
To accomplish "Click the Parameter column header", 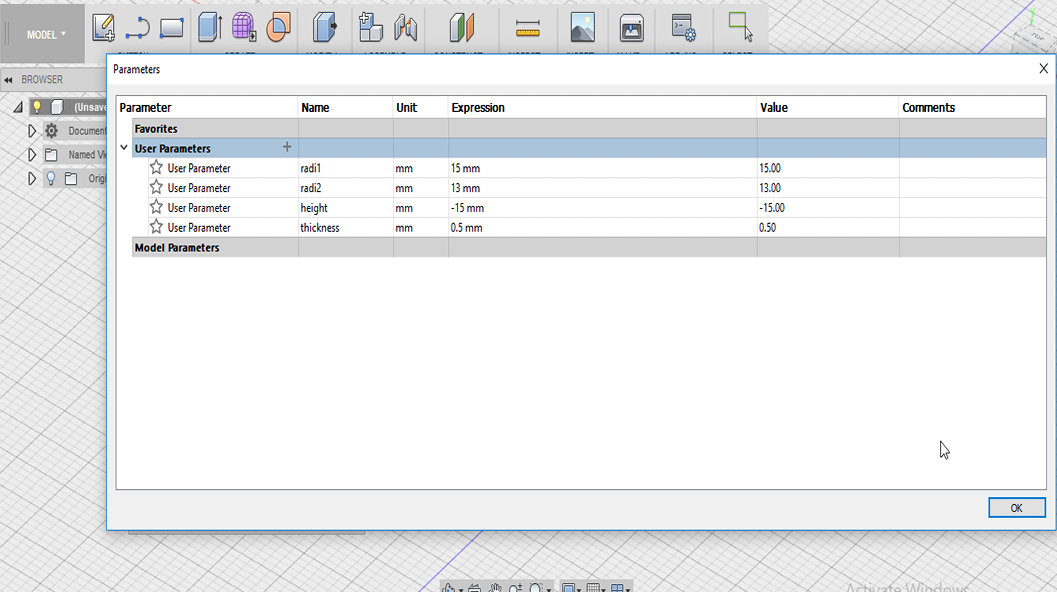I will (208, 108).
